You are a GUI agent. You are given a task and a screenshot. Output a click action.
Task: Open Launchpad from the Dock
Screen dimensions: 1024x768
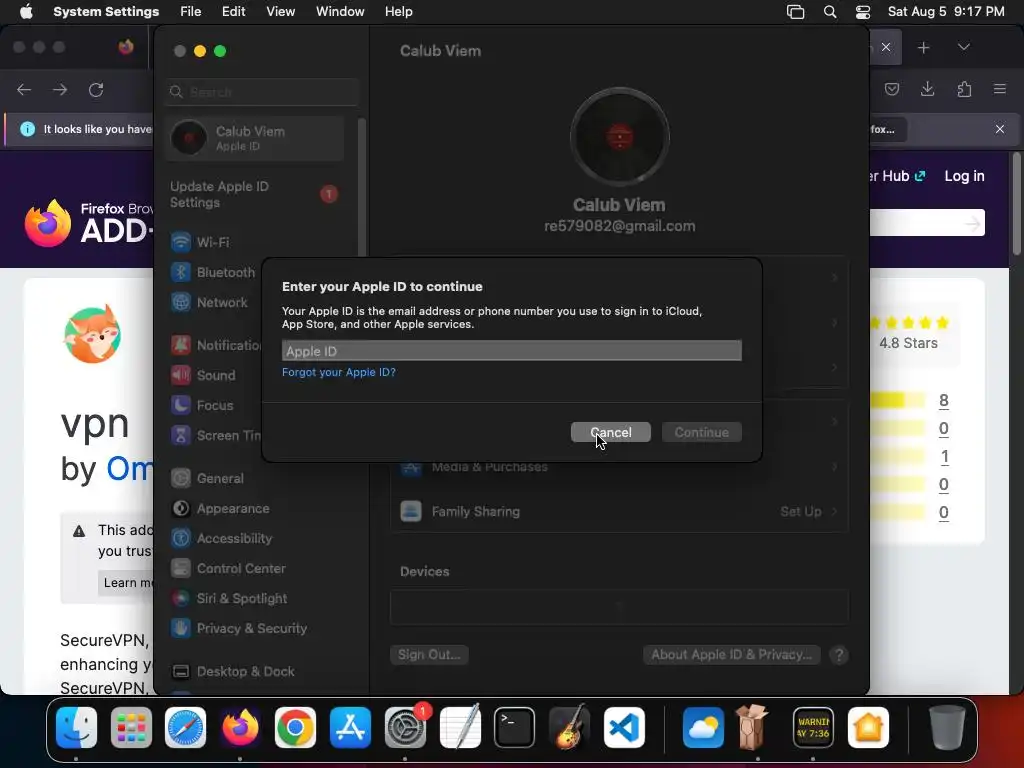point(131,728)
